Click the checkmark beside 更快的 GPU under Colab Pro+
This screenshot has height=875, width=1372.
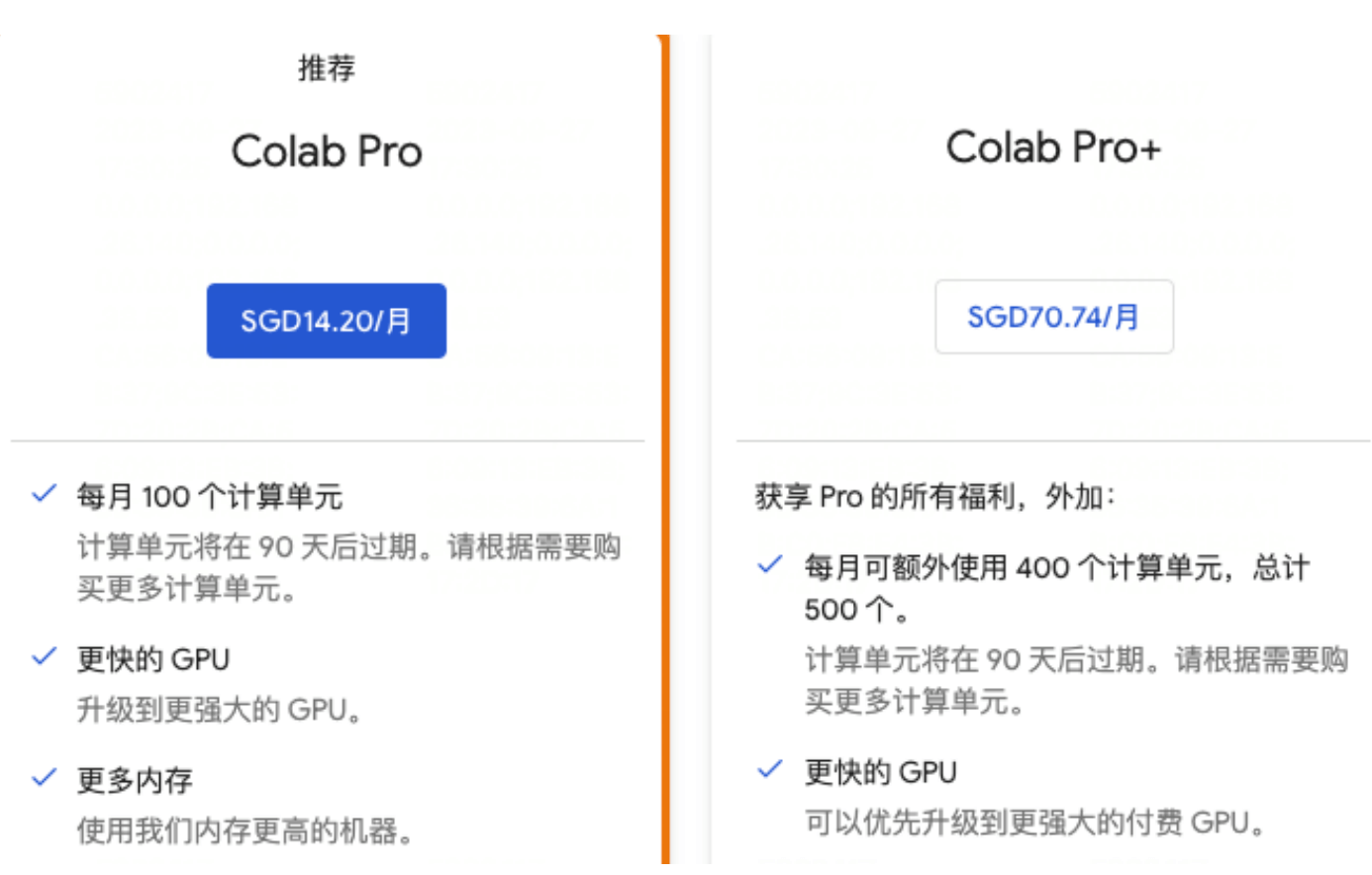click(770, 769)
